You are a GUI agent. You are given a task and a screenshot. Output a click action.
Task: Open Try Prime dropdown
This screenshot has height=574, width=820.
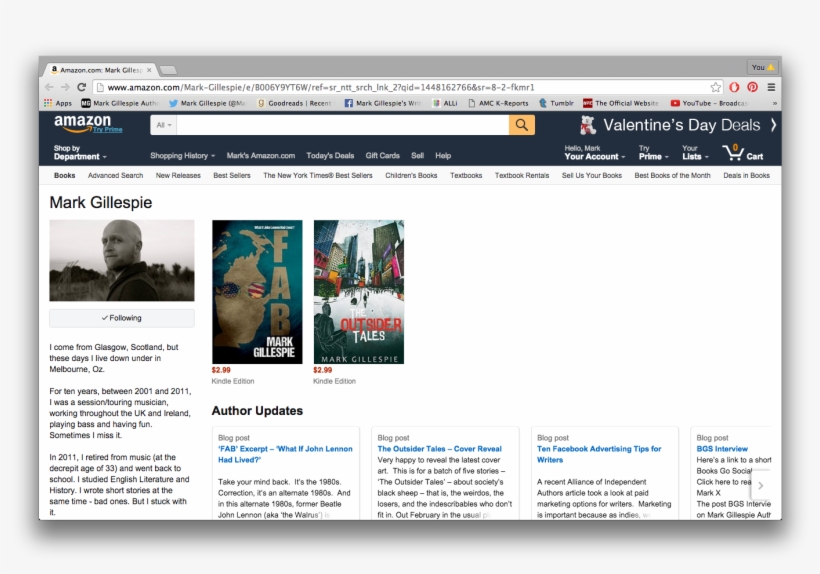(654, 153)
